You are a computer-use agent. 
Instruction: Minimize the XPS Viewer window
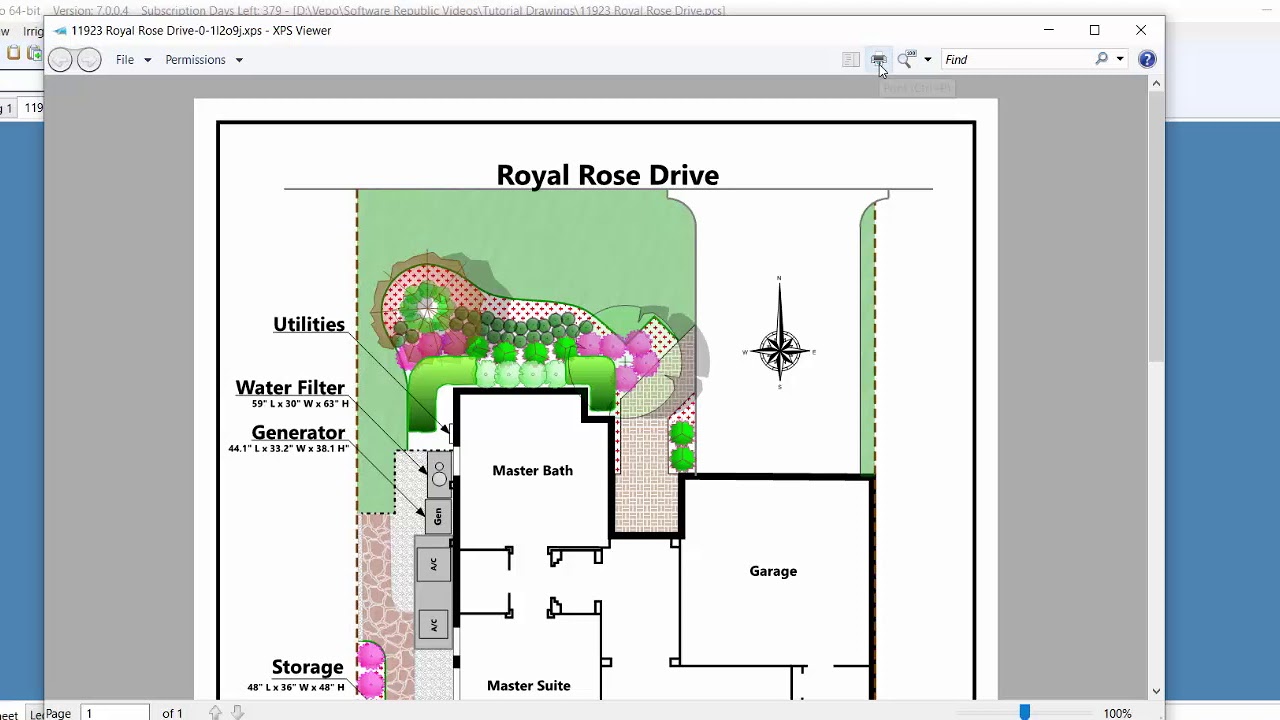coord(1048,30)
